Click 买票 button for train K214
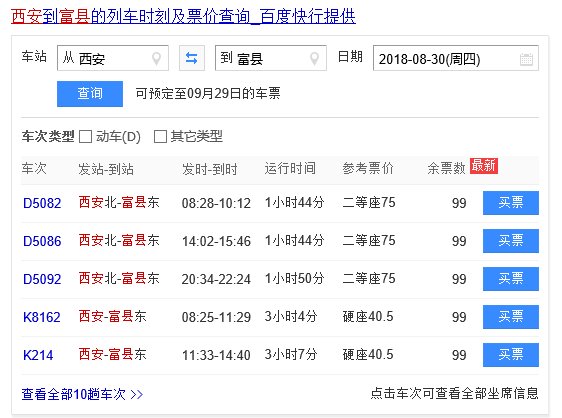 click(x=511, y=355)
